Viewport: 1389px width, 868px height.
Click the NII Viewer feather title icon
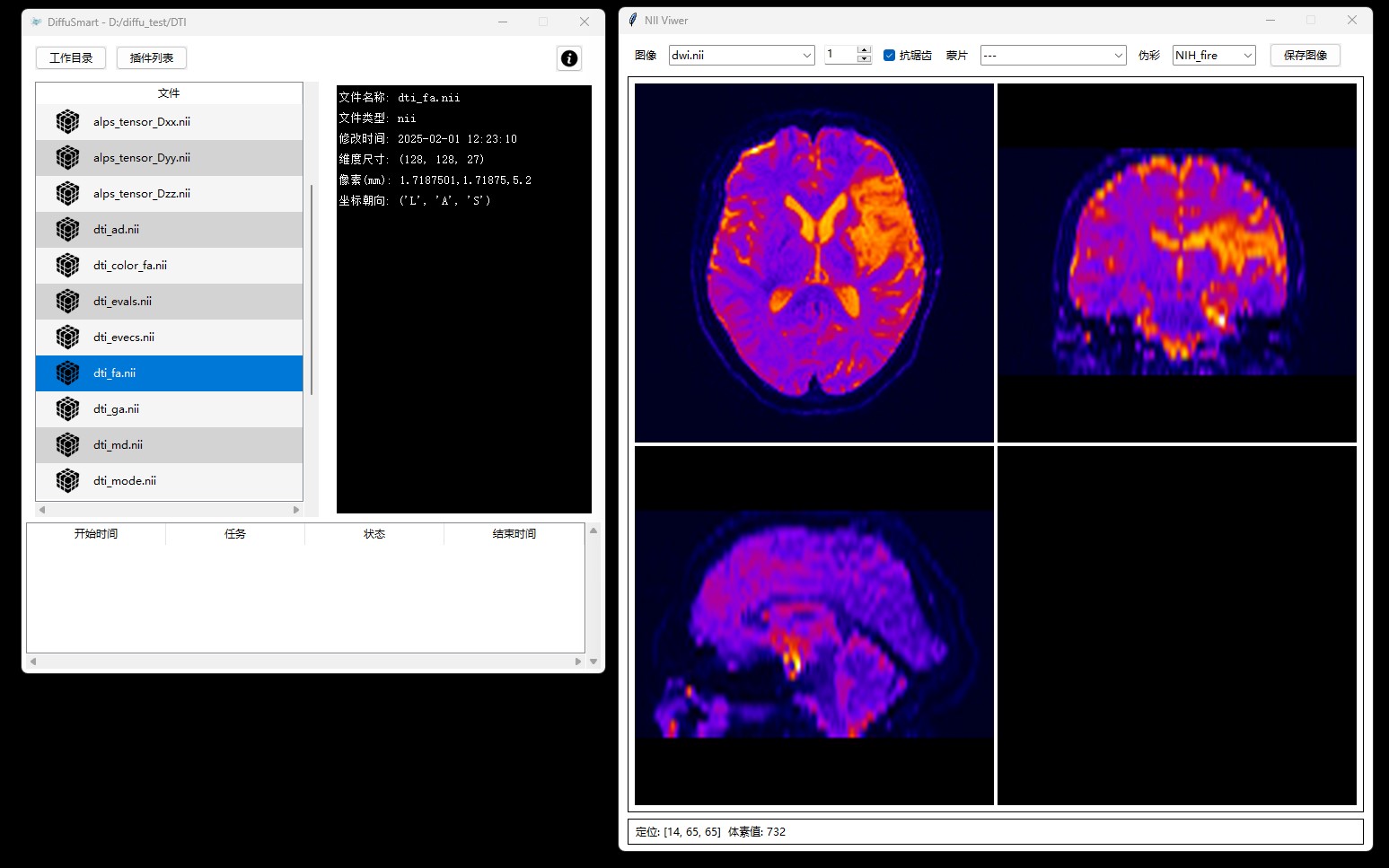(x=633, y=20)
